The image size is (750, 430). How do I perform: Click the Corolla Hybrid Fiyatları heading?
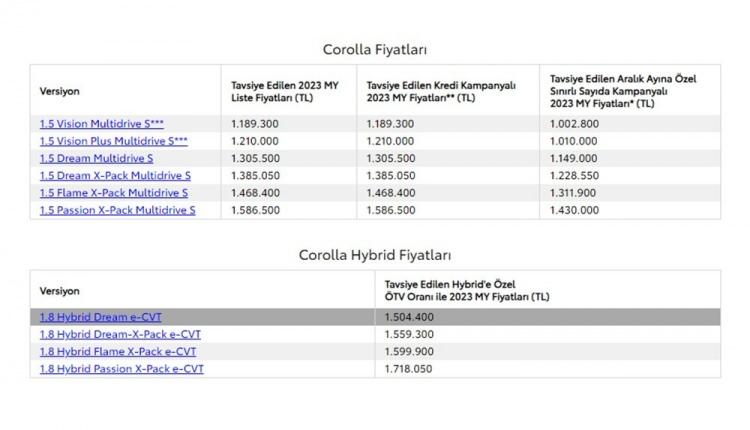point(375,255)
